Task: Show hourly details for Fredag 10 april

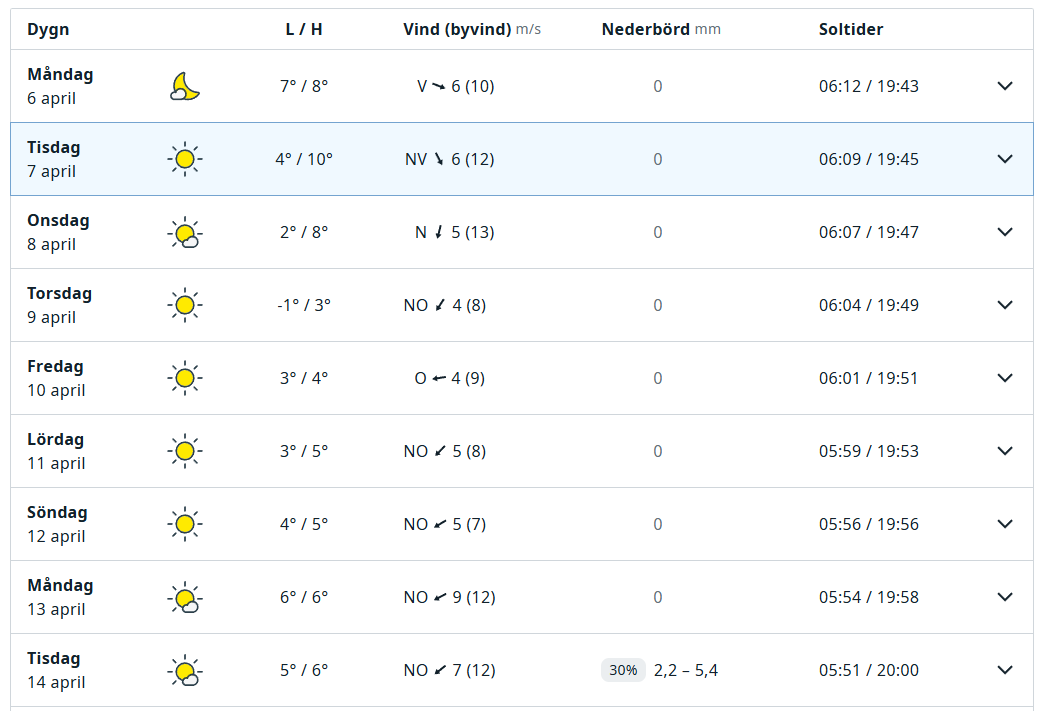Action: pyautogui.click(x=1005, y=378)
